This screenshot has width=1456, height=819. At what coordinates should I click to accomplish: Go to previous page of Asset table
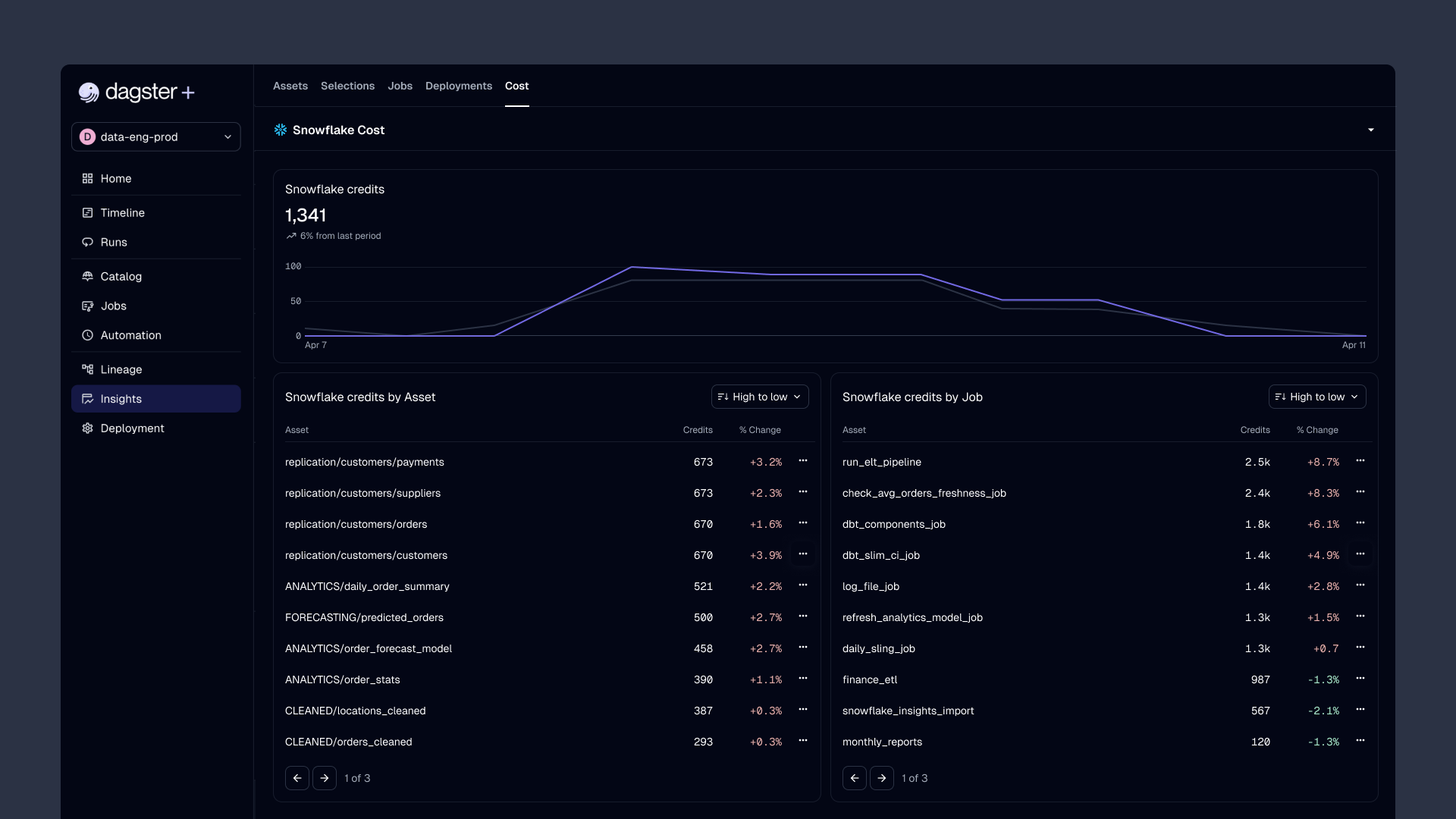click(297, 778)
